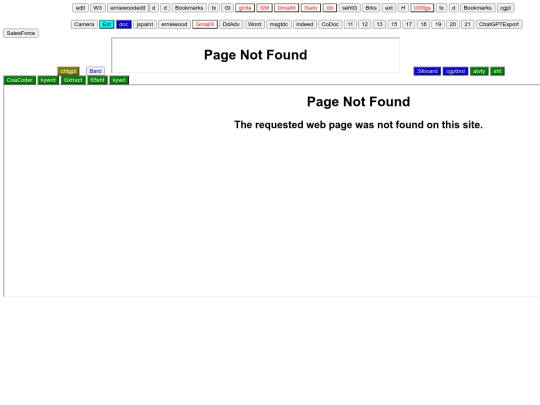Open the green CoaCoder button

tap(20, 80)
